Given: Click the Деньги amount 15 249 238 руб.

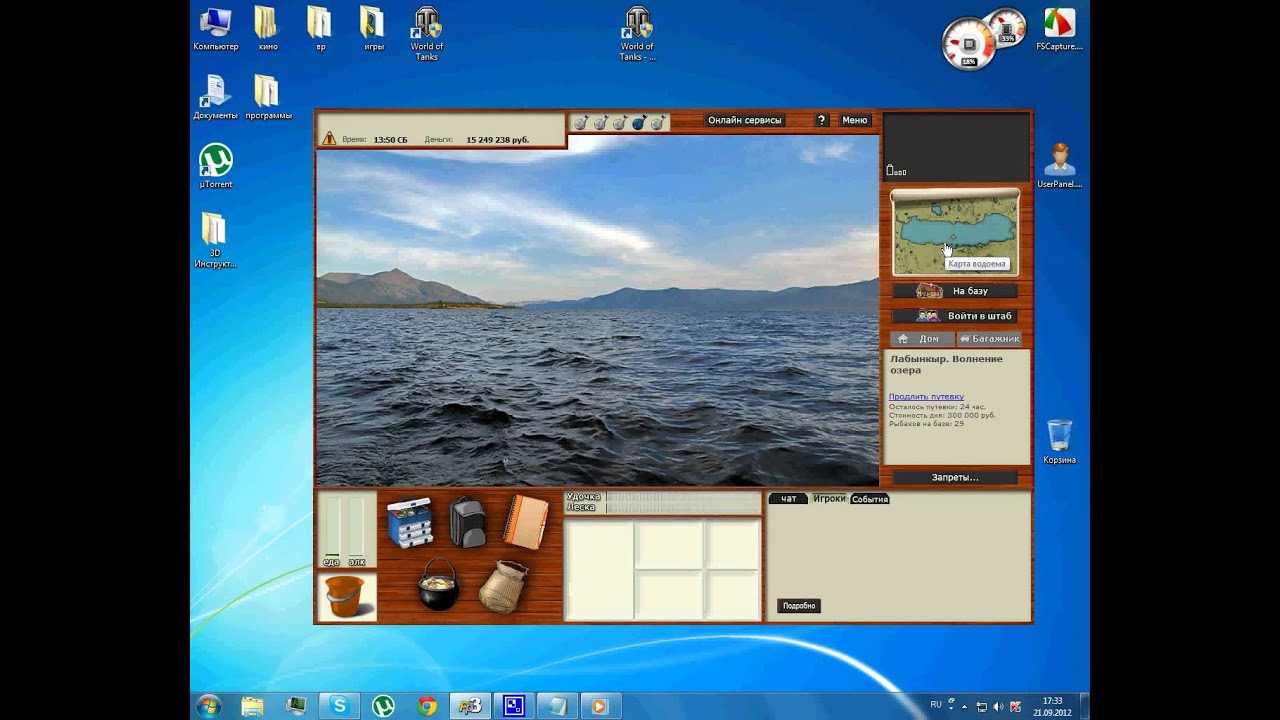Looking at the screenshot, I should click(x=497, y=140).
